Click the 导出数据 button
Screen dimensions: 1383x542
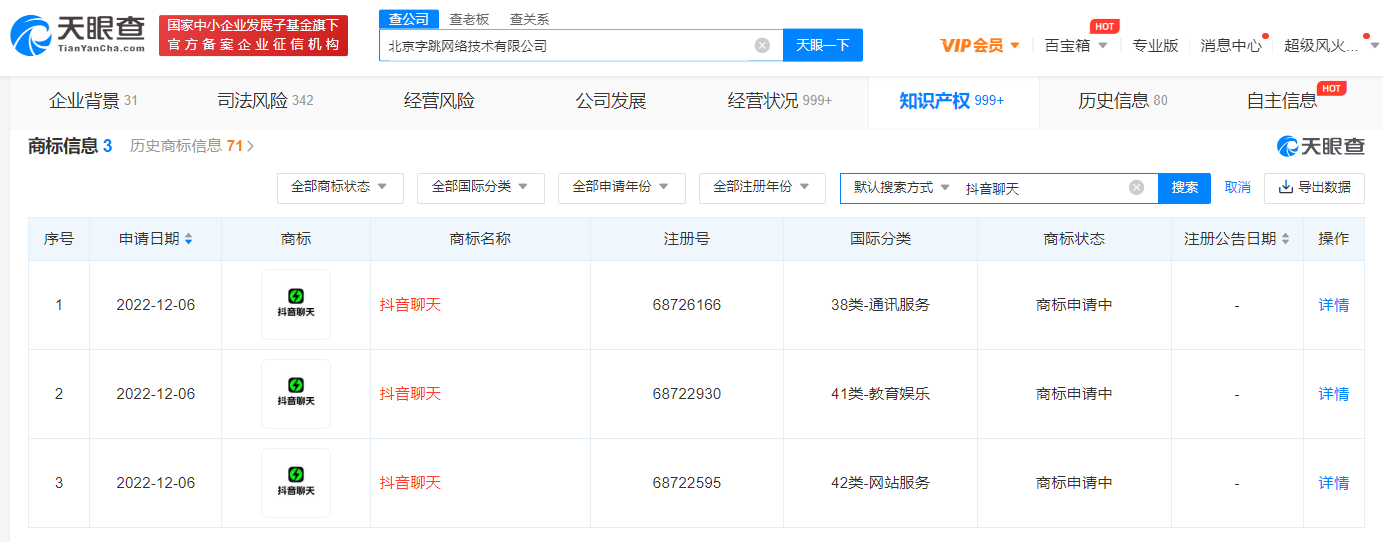pos(1314,188)
